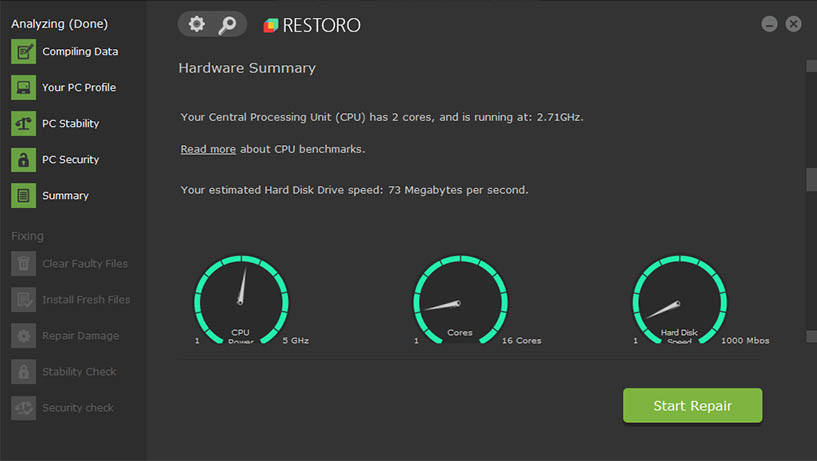The width and height of the screenshot is (817, 461).
Task: Click the Stability Check lock icon
Action: pos(23,371)
